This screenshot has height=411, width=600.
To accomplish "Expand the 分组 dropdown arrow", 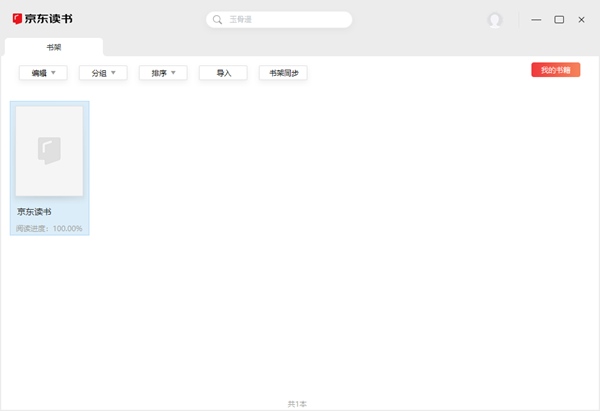I will [x=113, y=72].
